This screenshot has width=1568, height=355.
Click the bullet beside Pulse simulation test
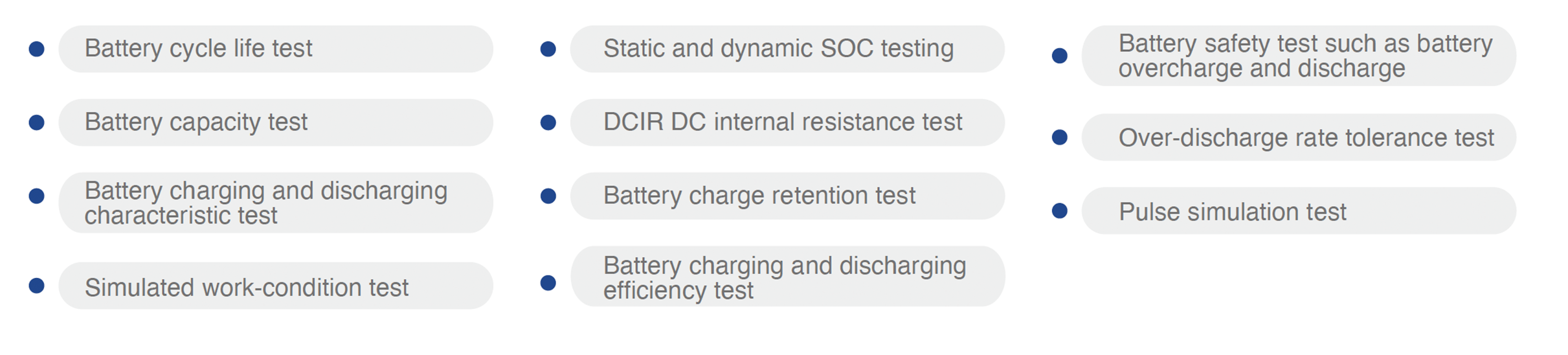(1060, 211)
